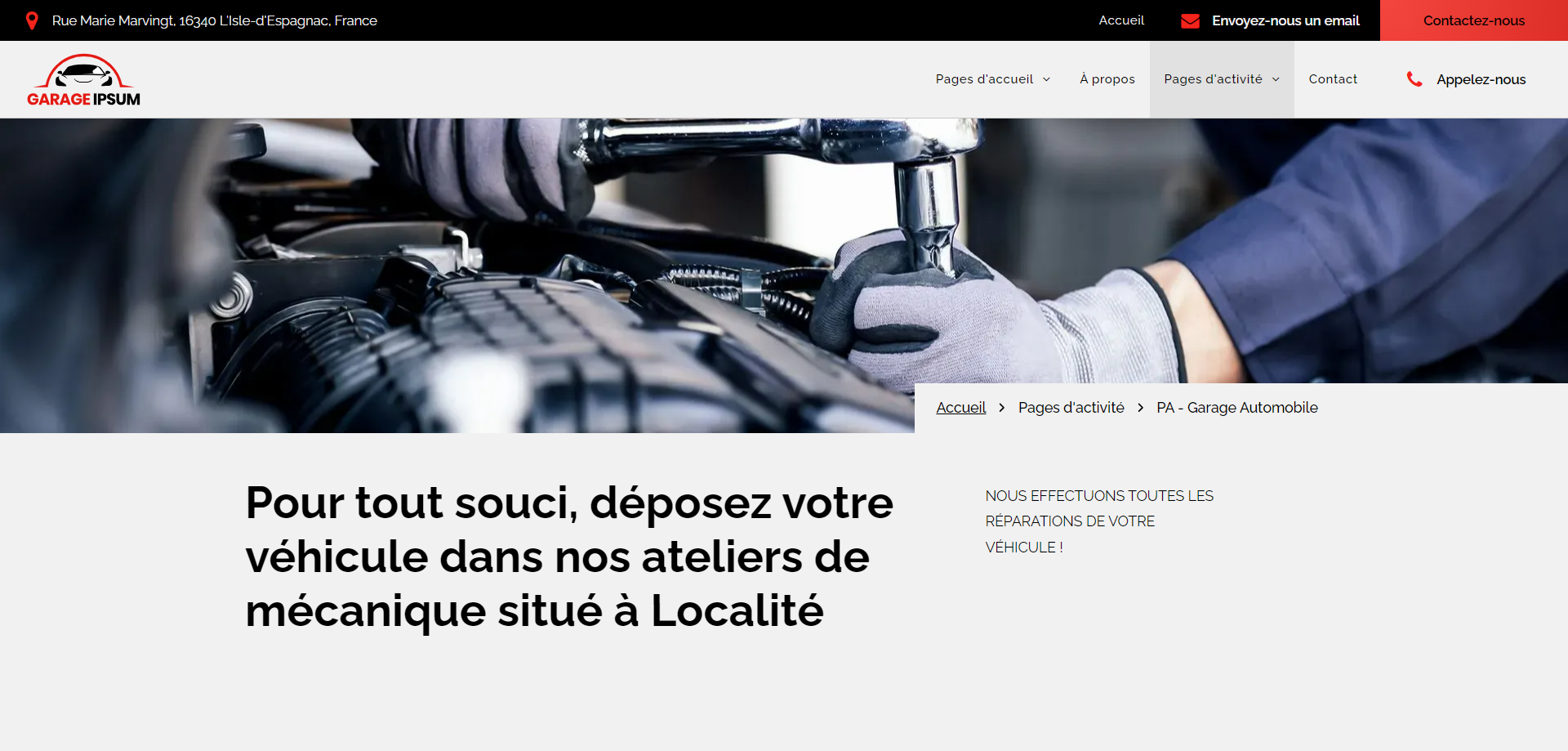
Task: Go to the Contact page
Action: 1333,79
